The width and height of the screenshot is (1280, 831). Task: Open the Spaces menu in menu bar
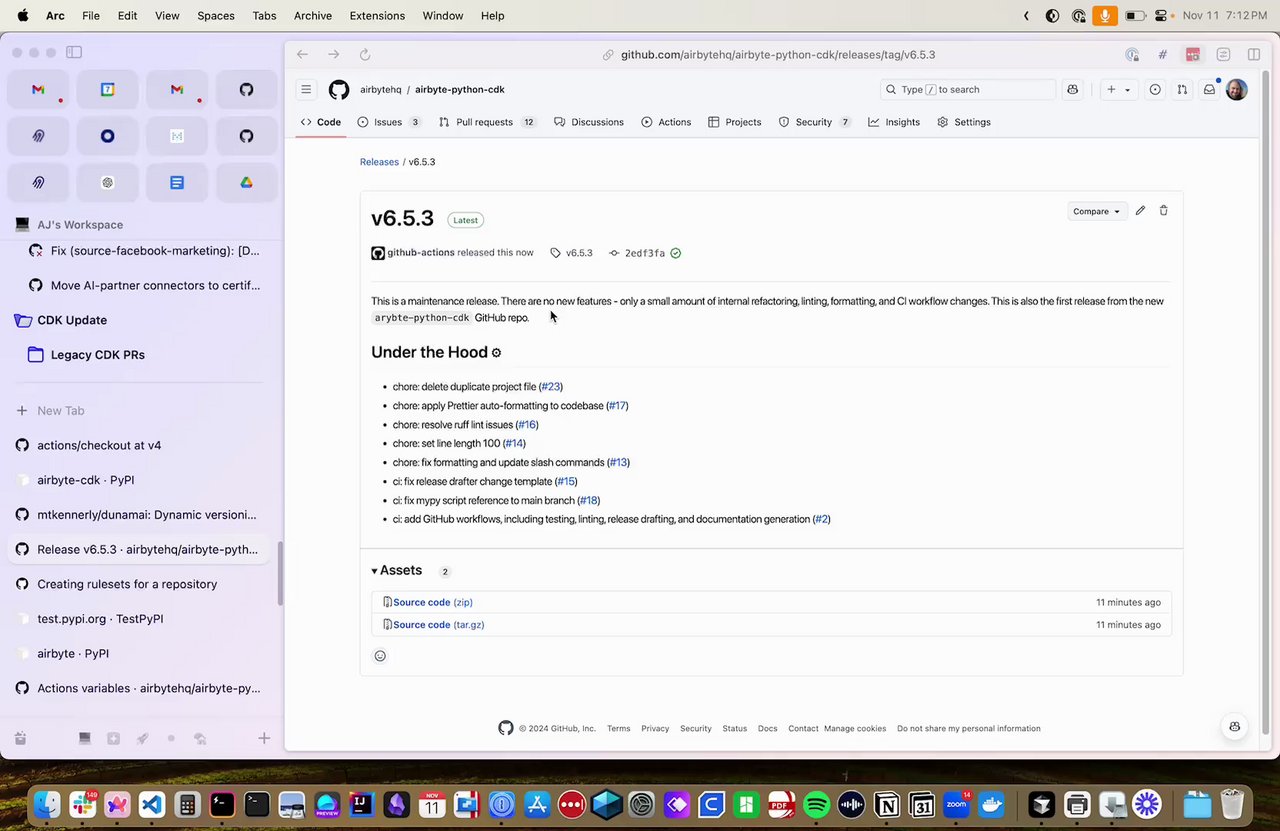pos(216,16)
